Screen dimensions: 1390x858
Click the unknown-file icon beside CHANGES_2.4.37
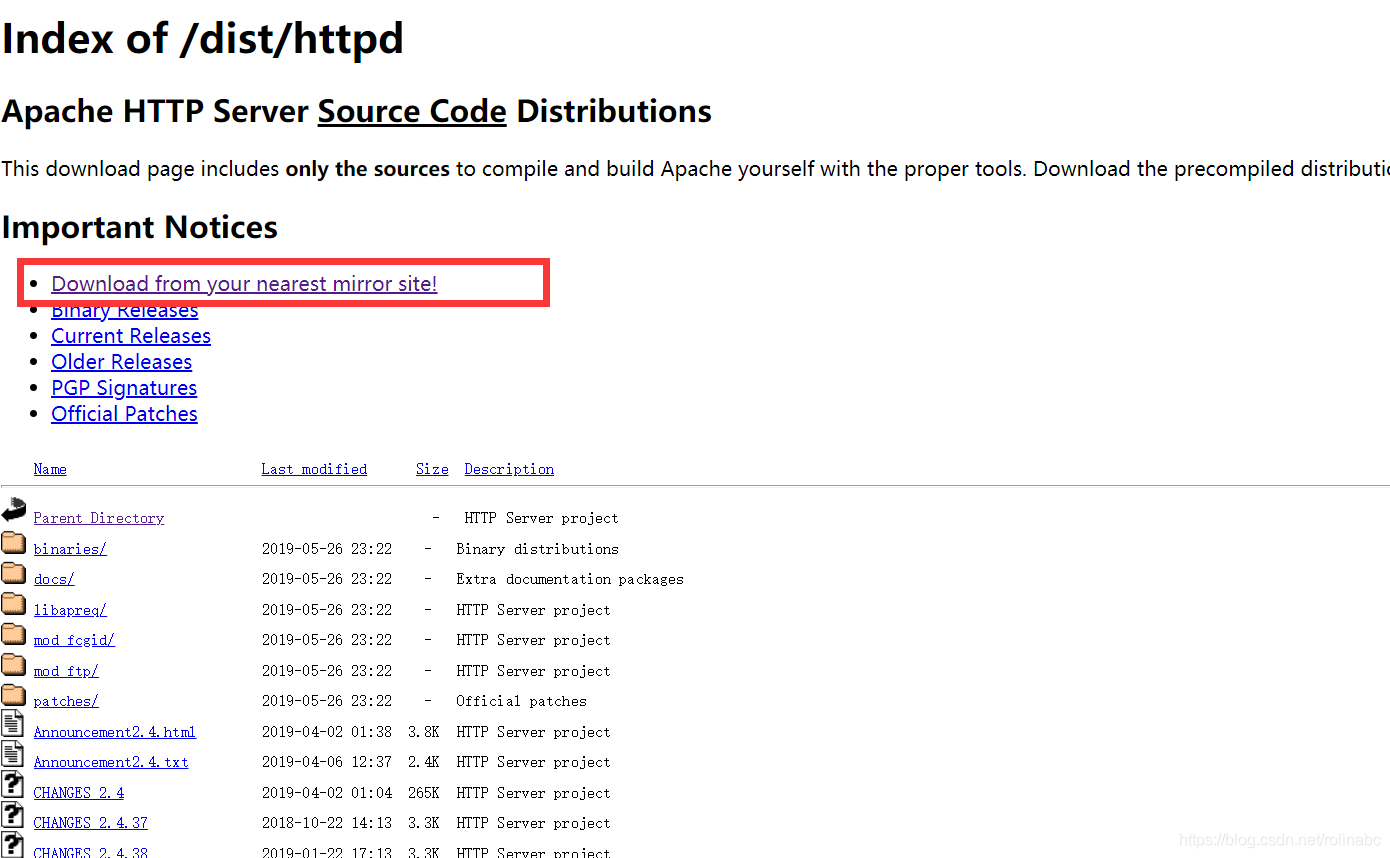pos(13,816)
